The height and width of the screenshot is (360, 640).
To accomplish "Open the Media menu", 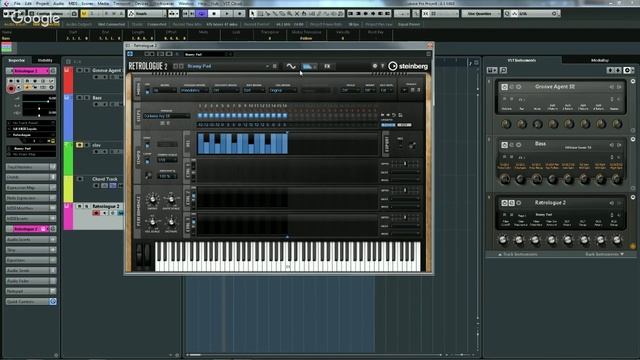I will pos(103,3).
